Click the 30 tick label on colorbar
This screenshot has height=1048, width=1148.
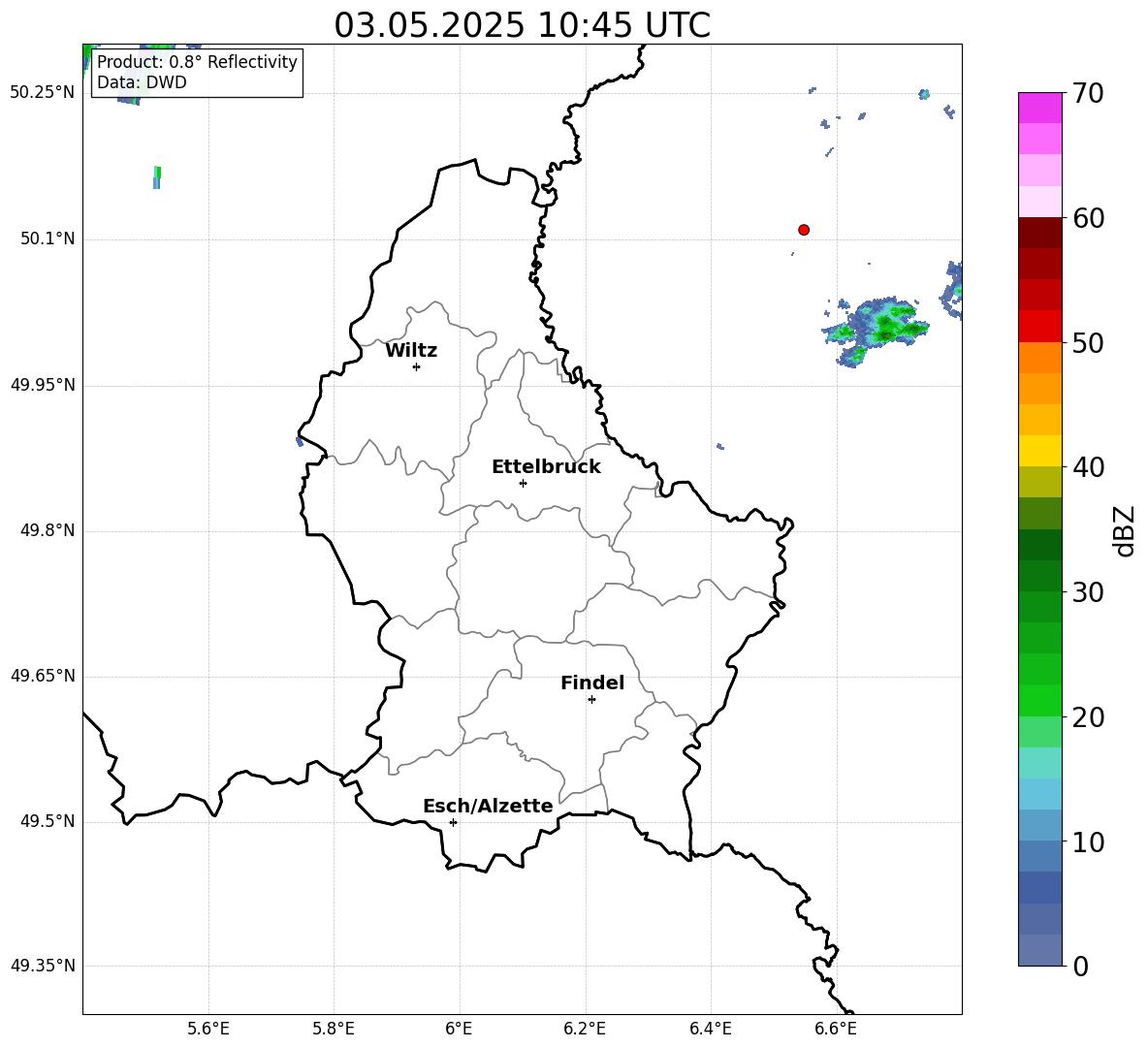coord(1088,592)
